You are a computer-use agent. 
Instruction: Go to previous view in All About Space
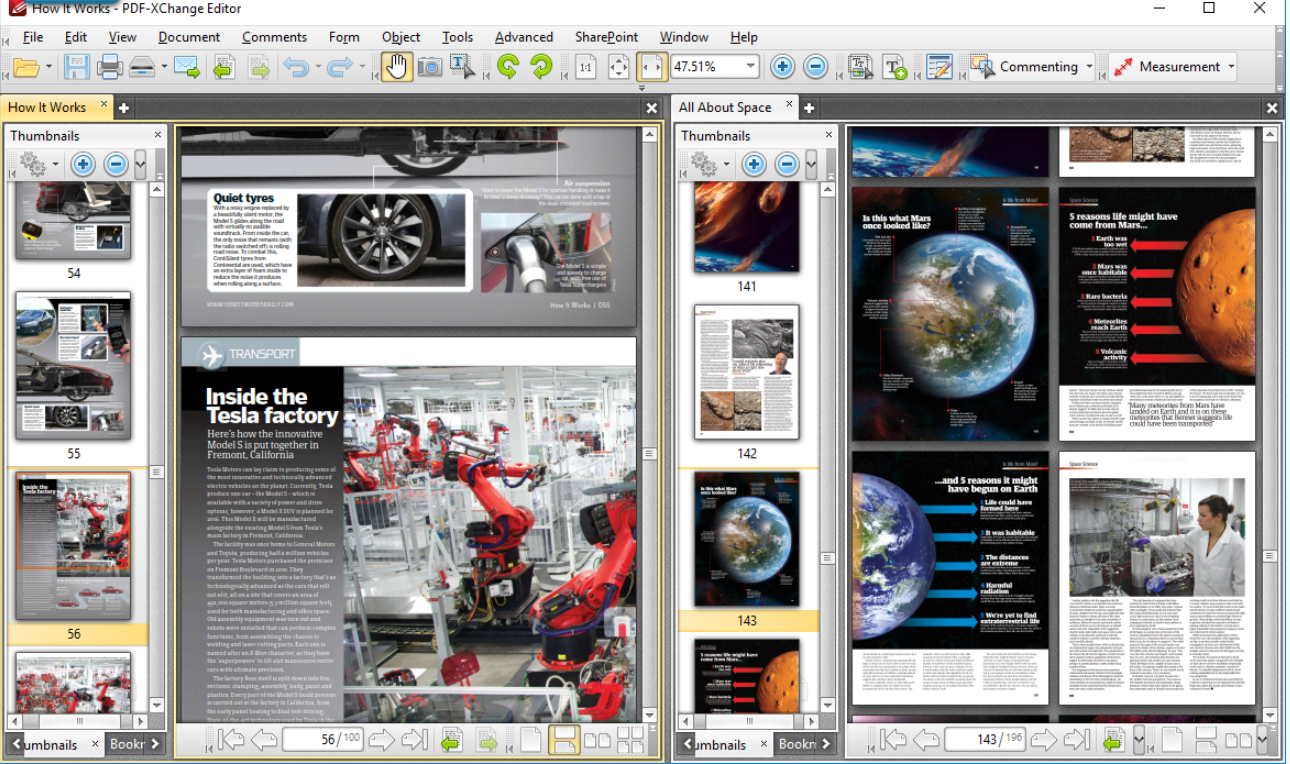(x=1113, y=740)
